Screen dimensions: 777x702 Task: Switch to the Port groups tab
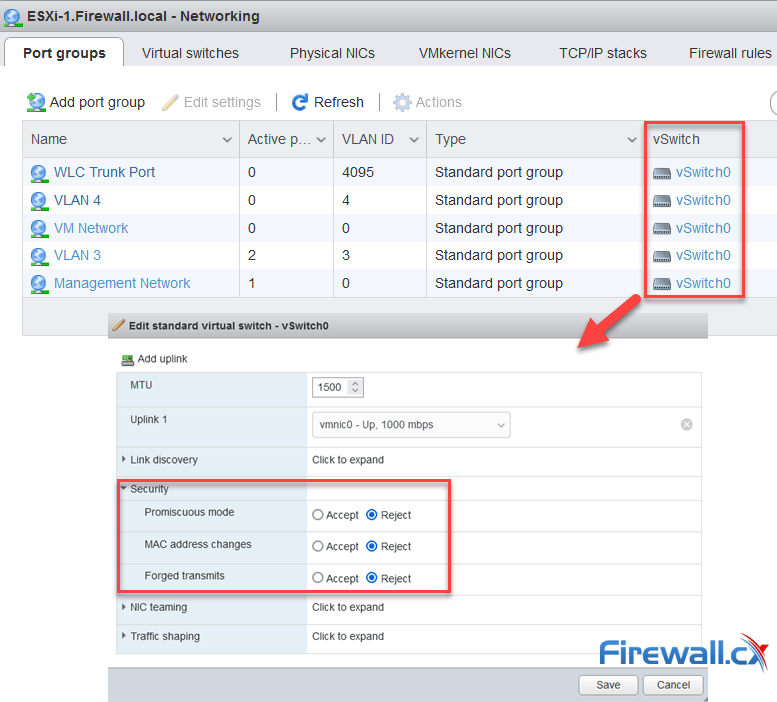[64, 53]
